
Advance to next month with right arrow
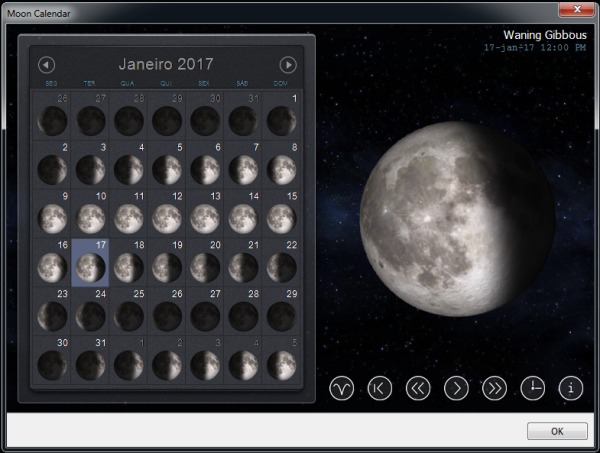click(x=288, y=65)
